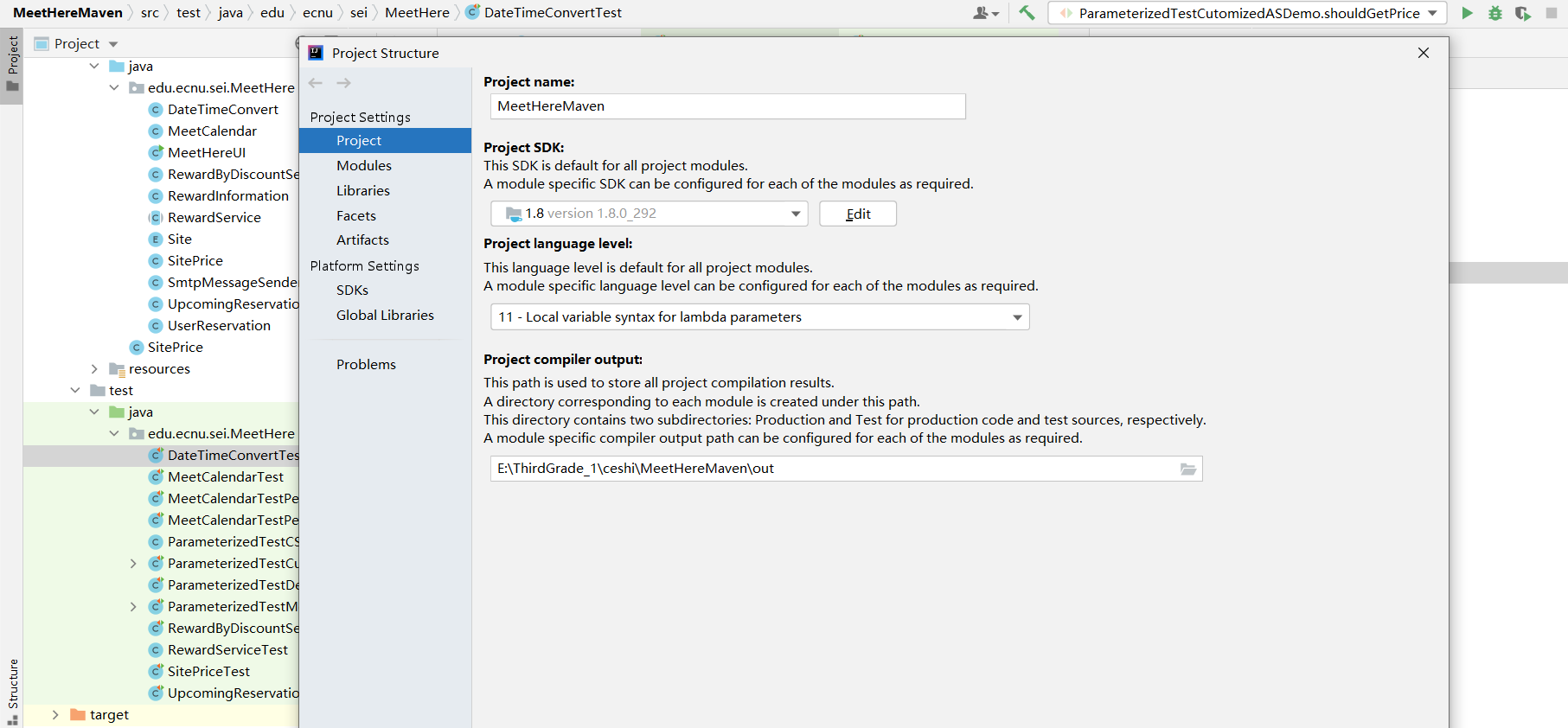Select RewardService interface in tree
The width and height of the screenshot is (1568, 728).
[x=214, y=217]
